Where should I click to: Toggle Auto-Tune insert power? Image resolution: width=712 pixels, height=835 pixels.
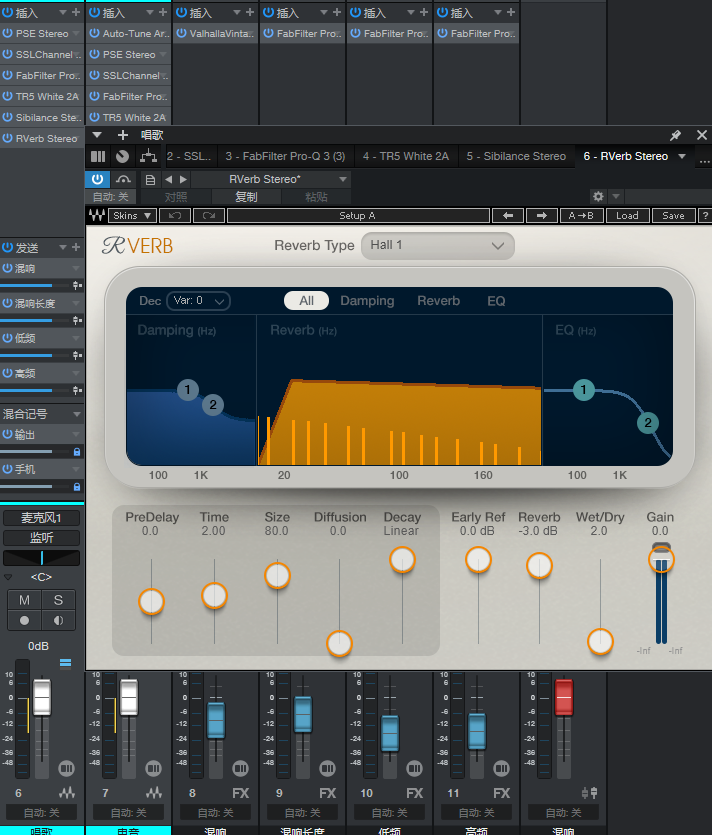pos(94,33)
